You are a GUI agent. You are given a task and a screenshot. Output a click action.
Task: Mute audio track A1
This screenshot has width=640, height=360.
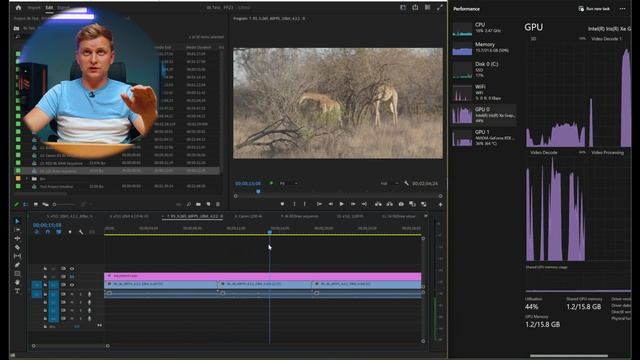pyautogui.click(x=72, y=294)
